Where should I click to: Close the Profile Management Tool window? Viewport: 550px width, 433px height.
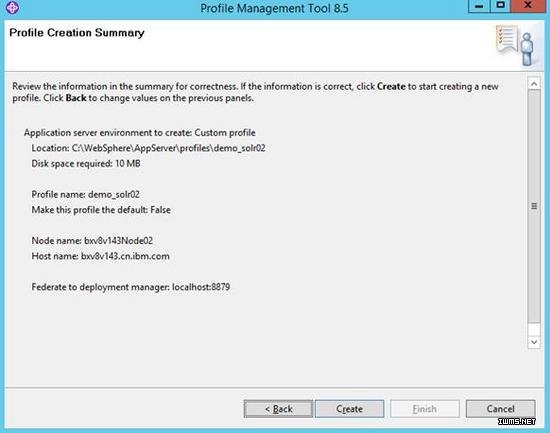(x=528, y=6)
